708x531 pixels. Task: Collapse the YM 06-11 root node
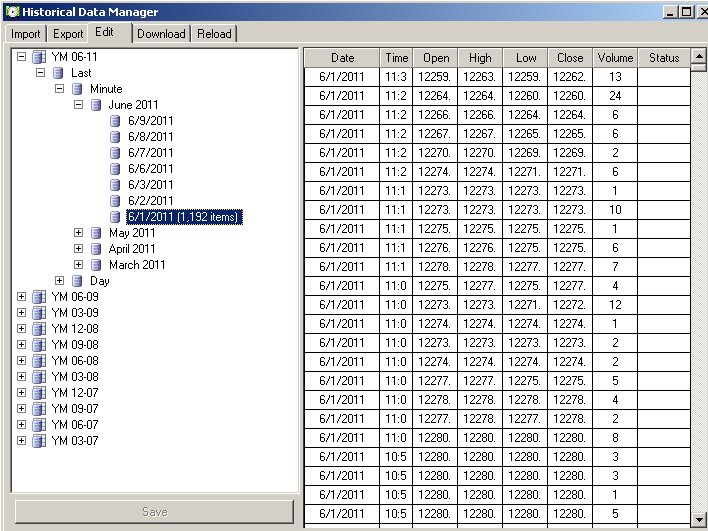(22, 57)
